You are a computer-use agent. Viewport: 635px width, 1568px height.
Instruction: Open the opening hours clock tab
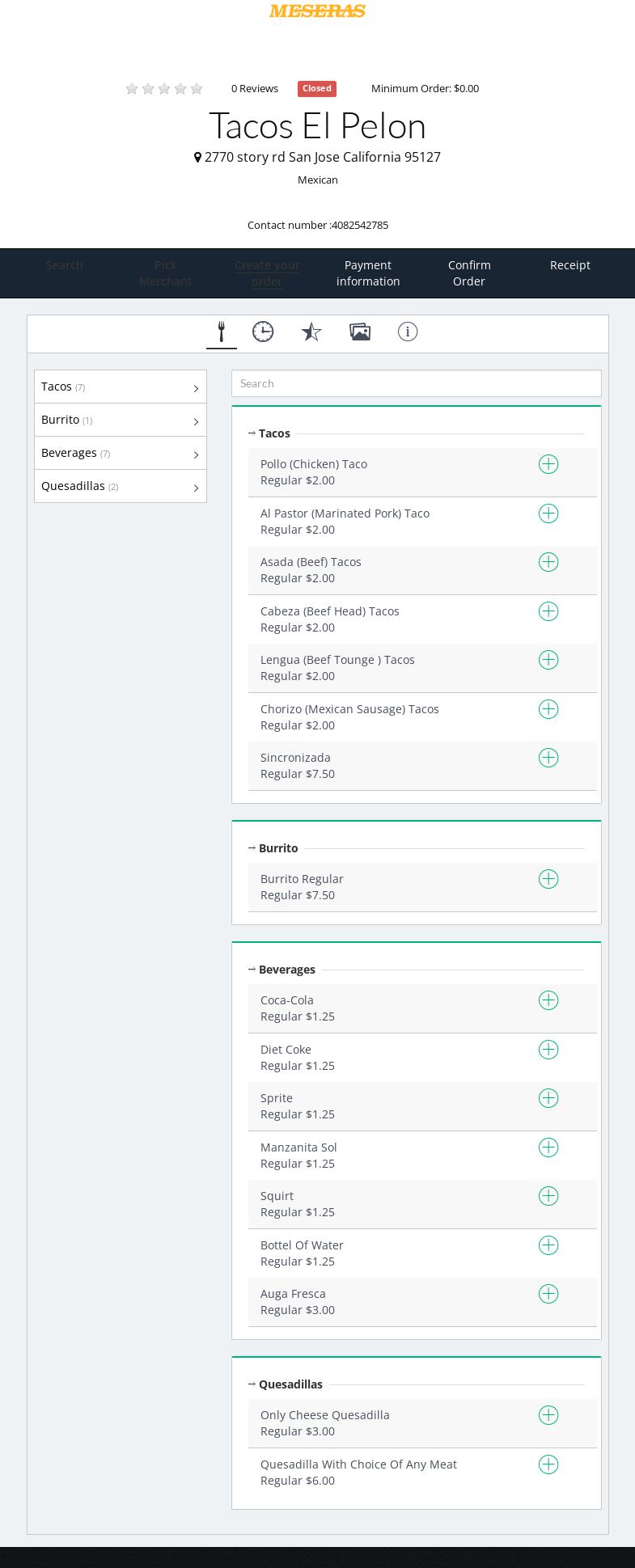[263, 332]
